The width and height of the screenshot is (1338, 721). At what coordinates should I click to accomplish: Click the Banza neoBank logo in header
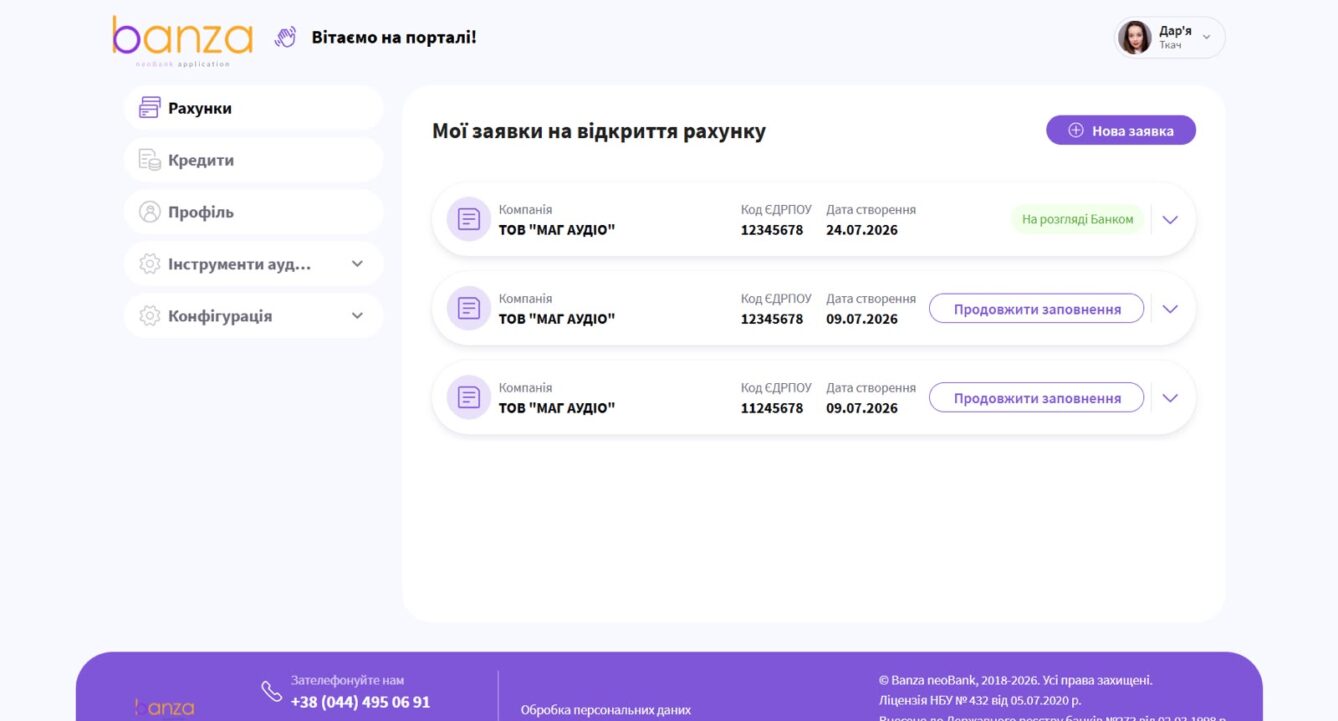183,40
